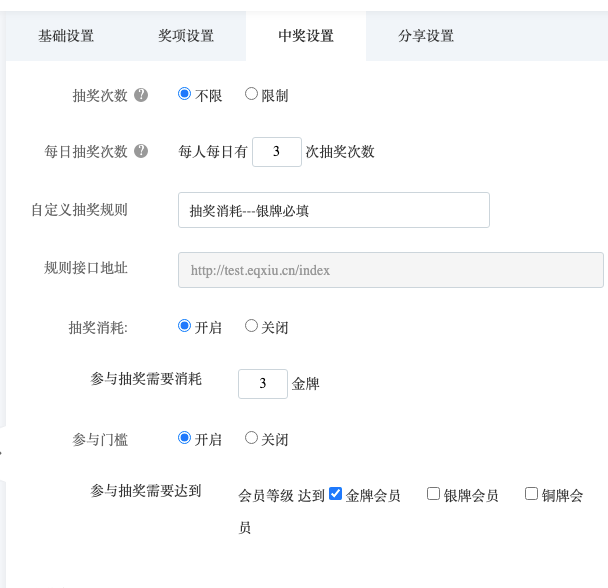The image size is (608, 588).
Task: Choose the 限制 radio option
Action: [251, 94]
